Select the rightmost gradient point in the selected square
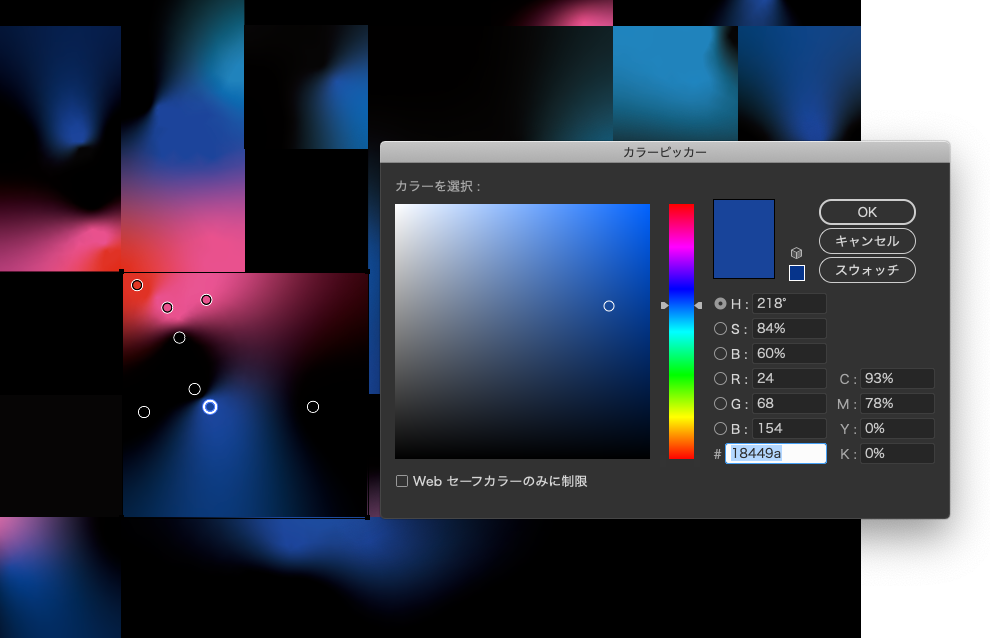The width and height of the screenshot is (990, 638). [x=313, y=407]
